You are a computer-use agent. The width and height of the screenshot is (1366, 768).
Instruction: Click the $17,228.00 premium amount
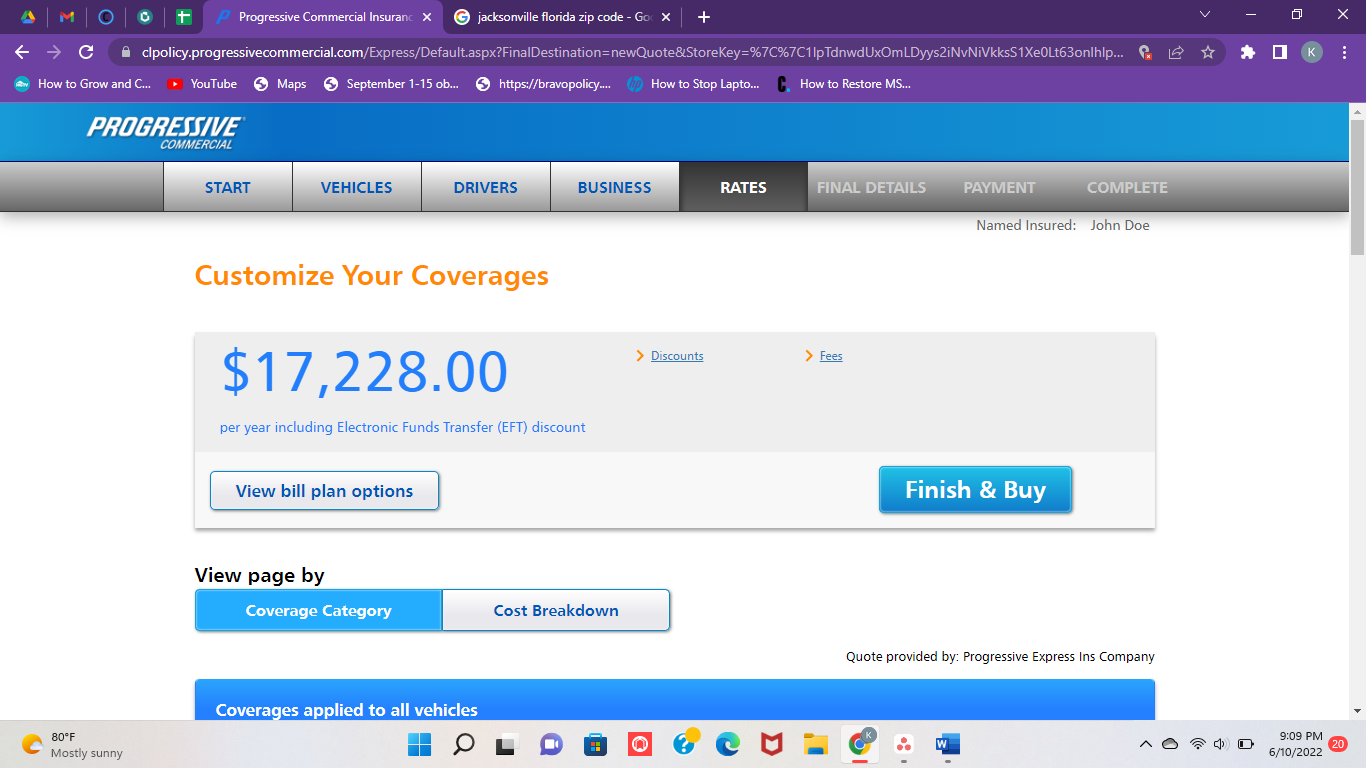pyautogui.click(x=365, y=372)
